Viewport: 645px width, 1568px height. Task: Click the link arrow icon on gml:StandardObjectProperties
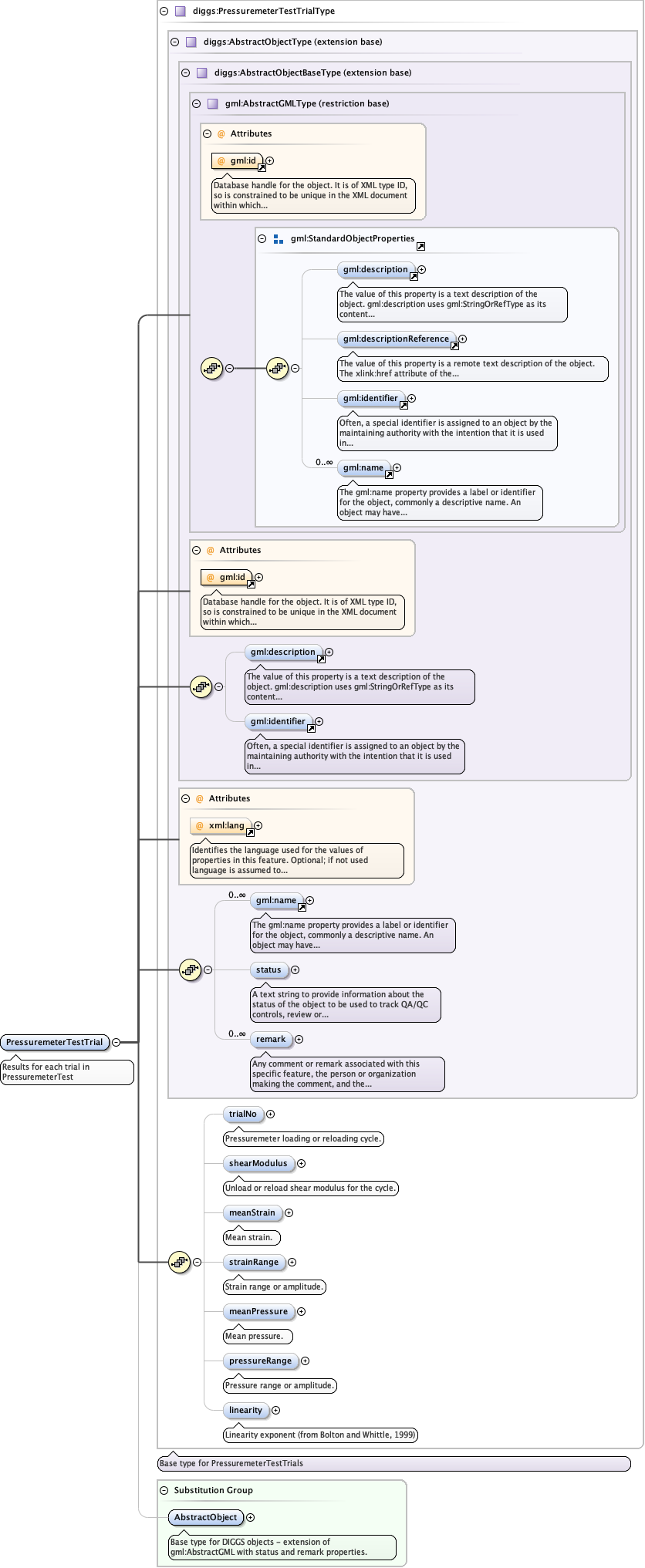420,247
